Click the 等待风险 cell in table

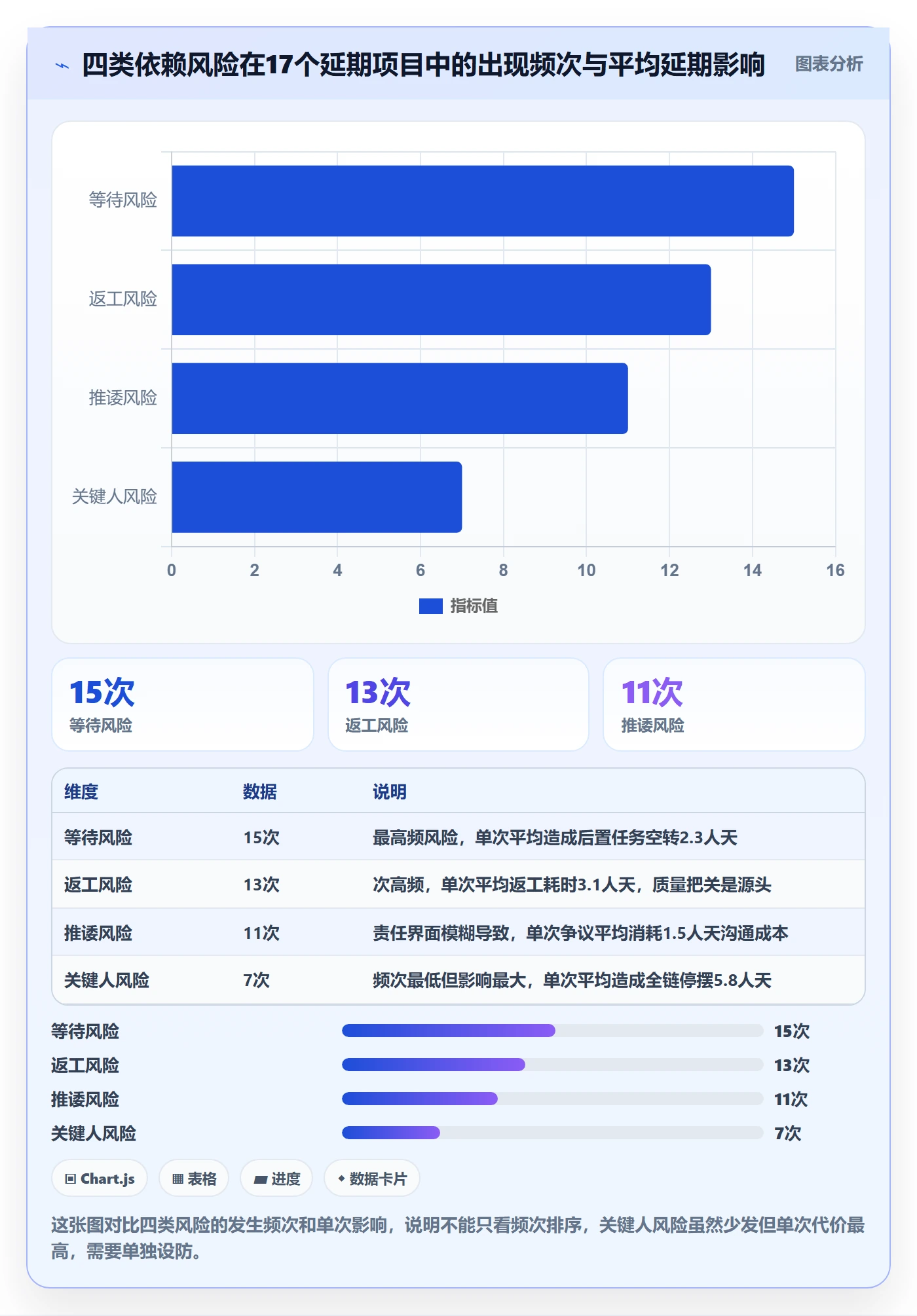point(98,837)
